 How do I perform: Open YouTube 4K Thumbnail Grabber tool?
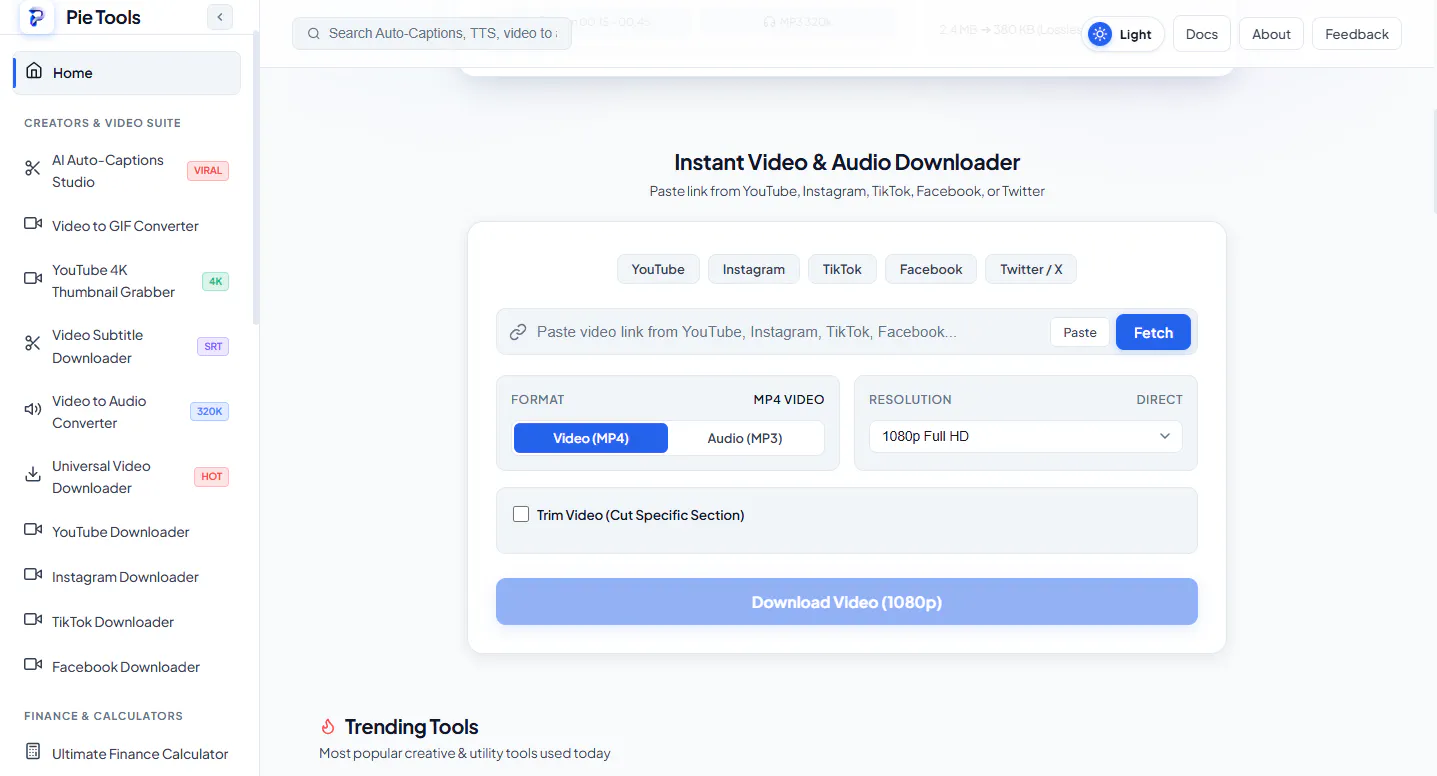(x=127, y=281)
